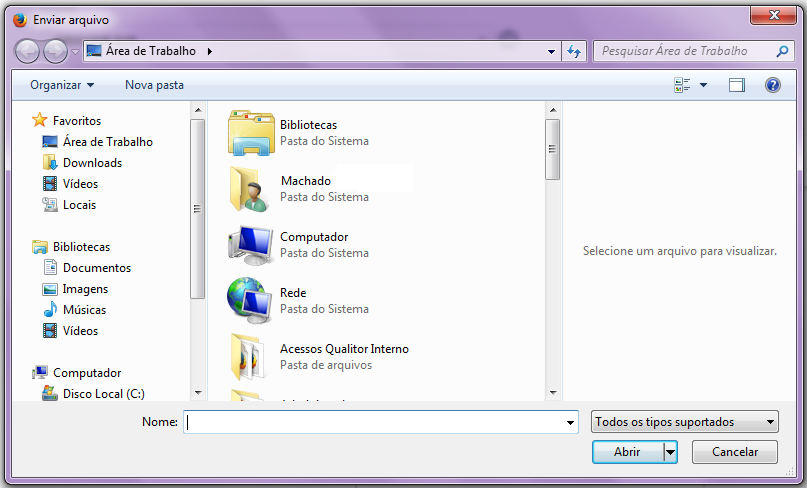Click the large Computador monitor icon
The width and height of the screenshot is (807, 488).
tap(251, 245)
